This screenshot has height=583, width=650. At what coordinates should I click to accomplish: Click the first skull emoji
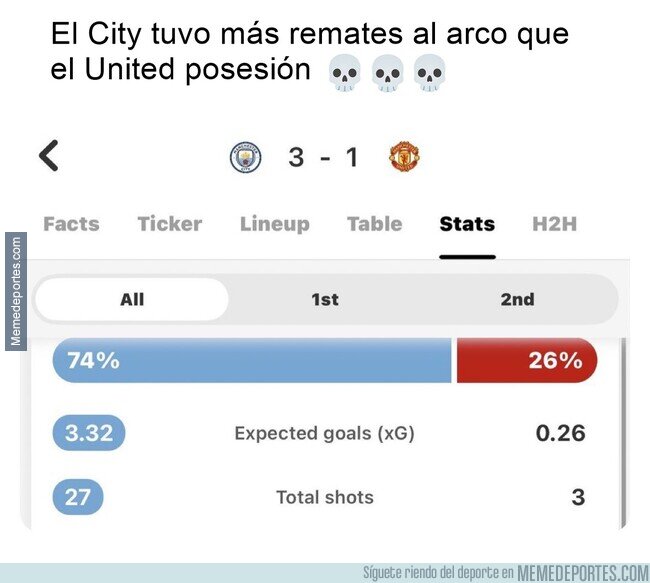coord(344,73)
